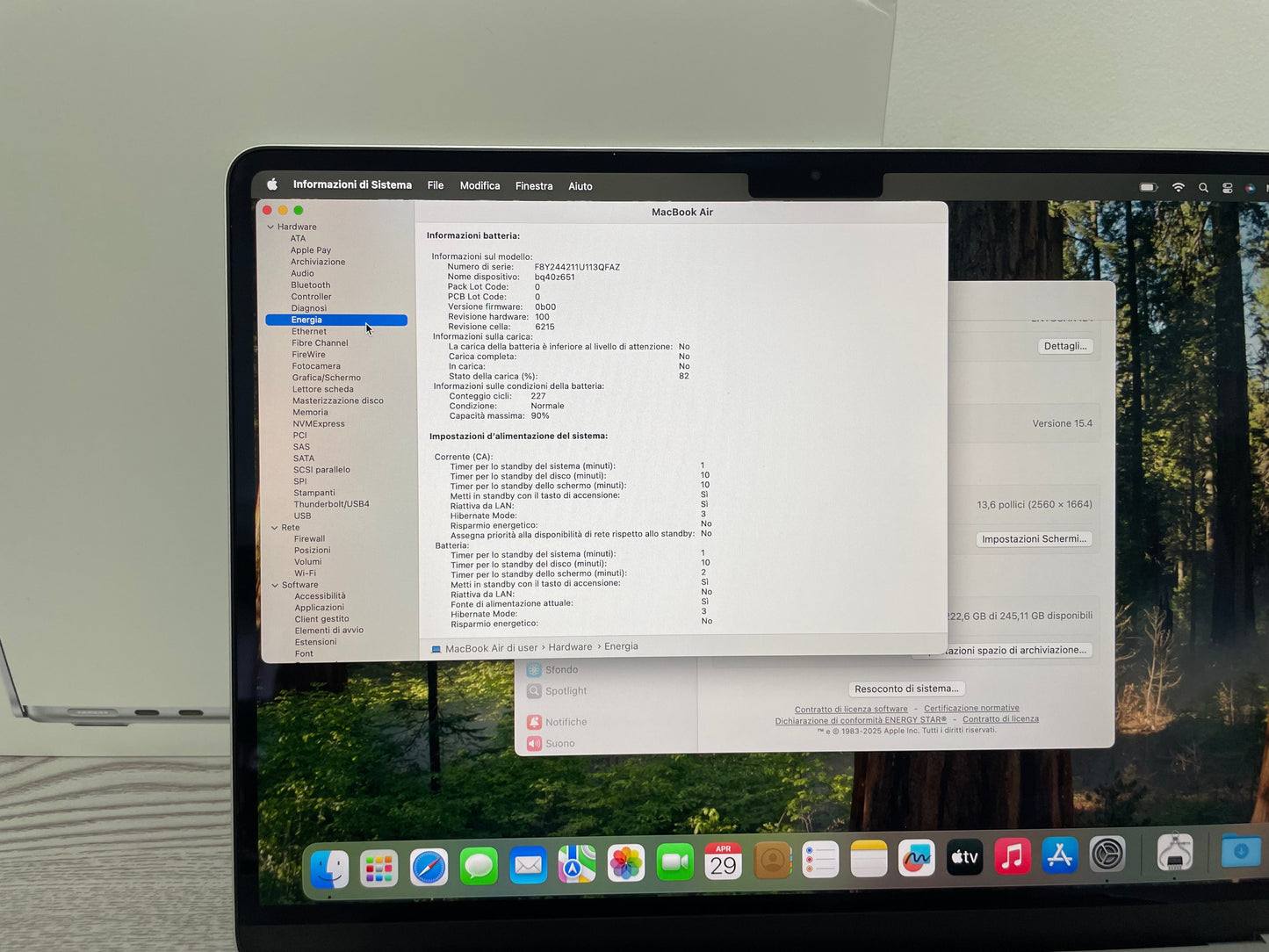1269x952 pixels.
Task: Open App Store in Dock
Action: pyautogui.click(x=1059, y=855)
